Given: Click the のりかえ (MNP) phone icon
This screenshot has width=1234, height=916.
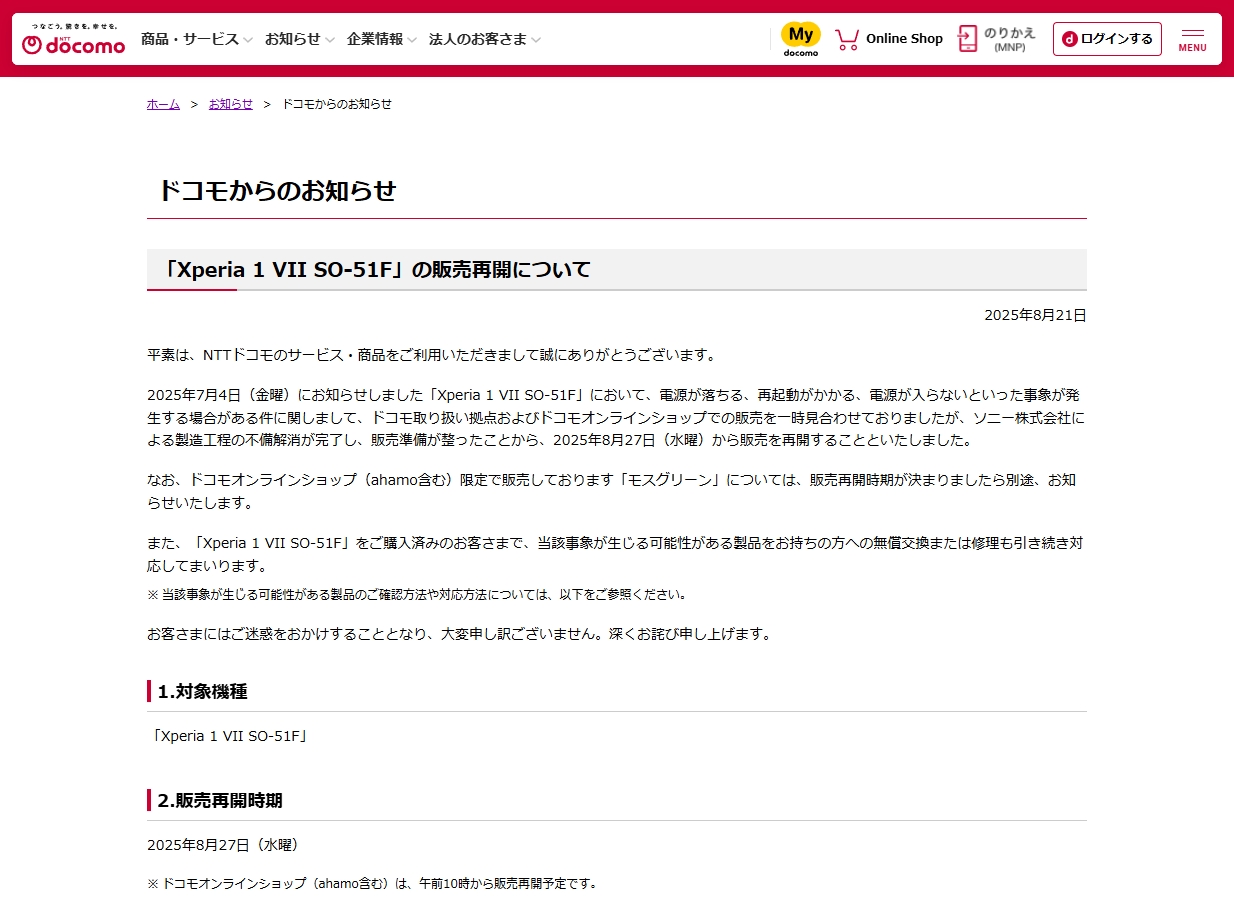Looking at the screenshot, I should point(967,39).
